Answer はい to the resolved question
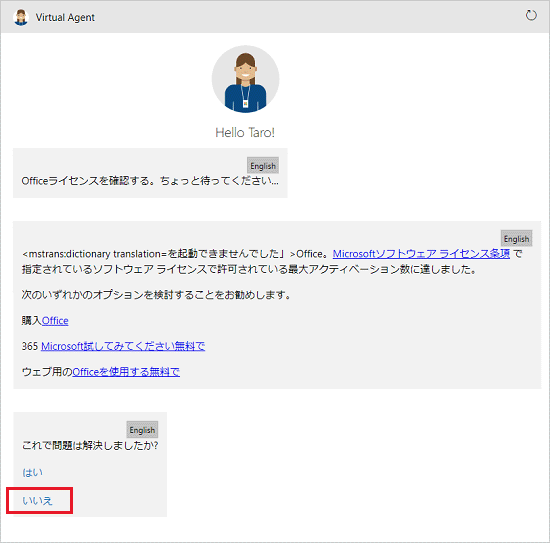Screen dimensions: 550x543 point(33,472)
